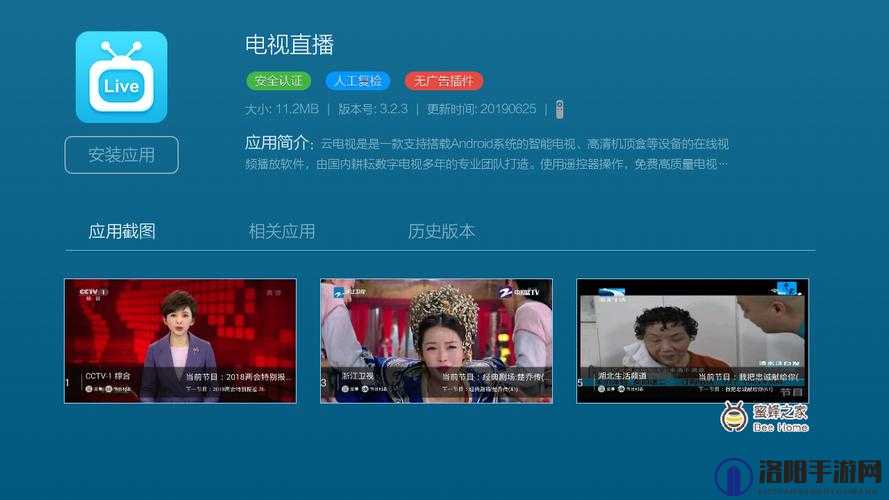Open the CCTV-1 综合 screenshot thumbnail
The image size is (889, 500).
[180, 341]
